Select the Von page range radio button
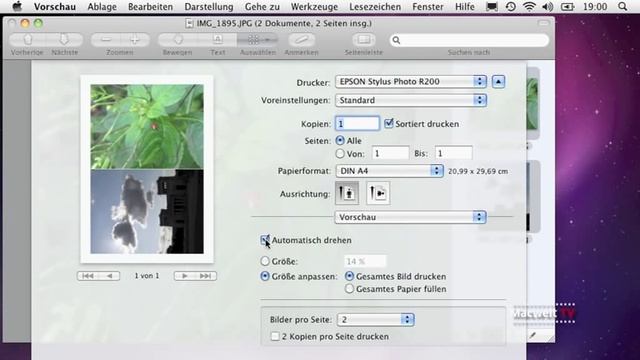The image size is (640, 360). tap(340, 154)
